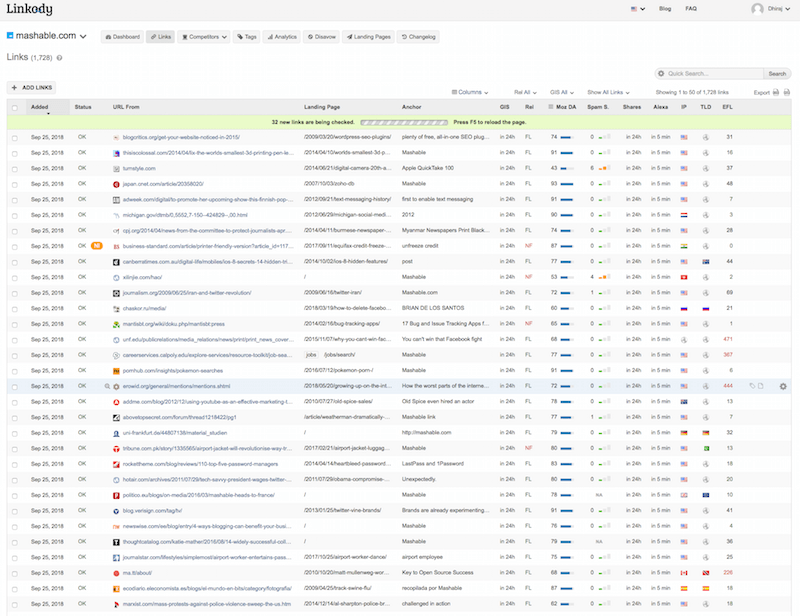Select the Links tab

tap(161, 37)
